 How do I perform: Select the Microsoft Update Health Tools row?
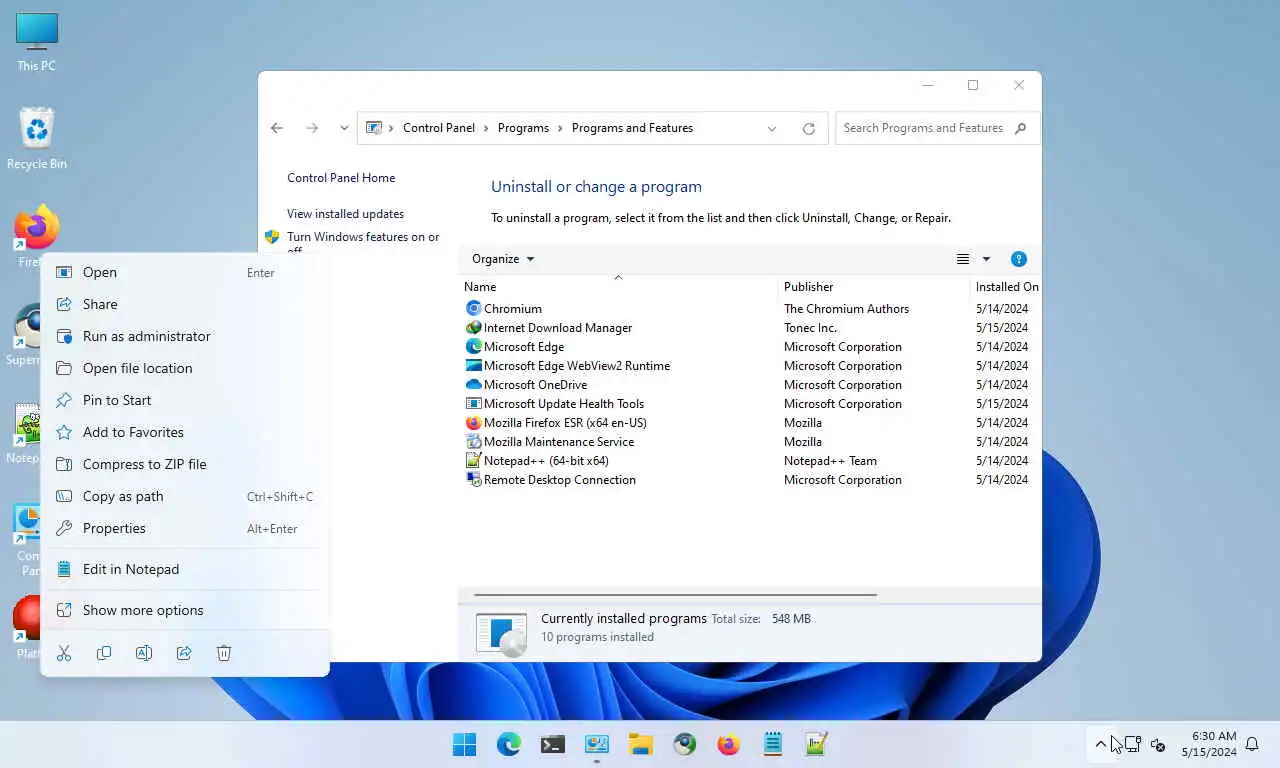[750, 404]
